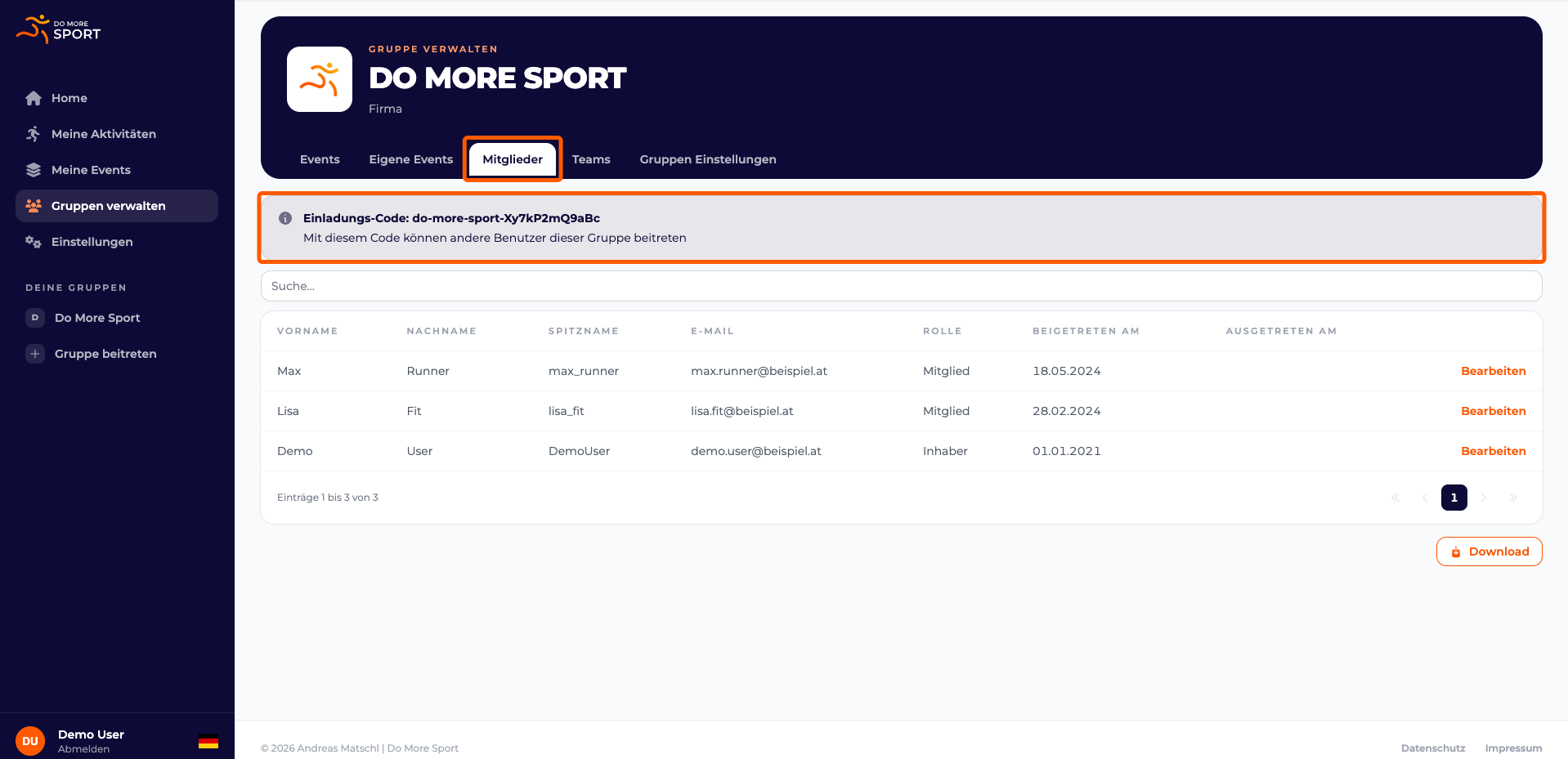Image resolution: width=1568 pixels, height=759 pixels.
Task: Click join date 01.01.2021
Action: coord(1066,451)
